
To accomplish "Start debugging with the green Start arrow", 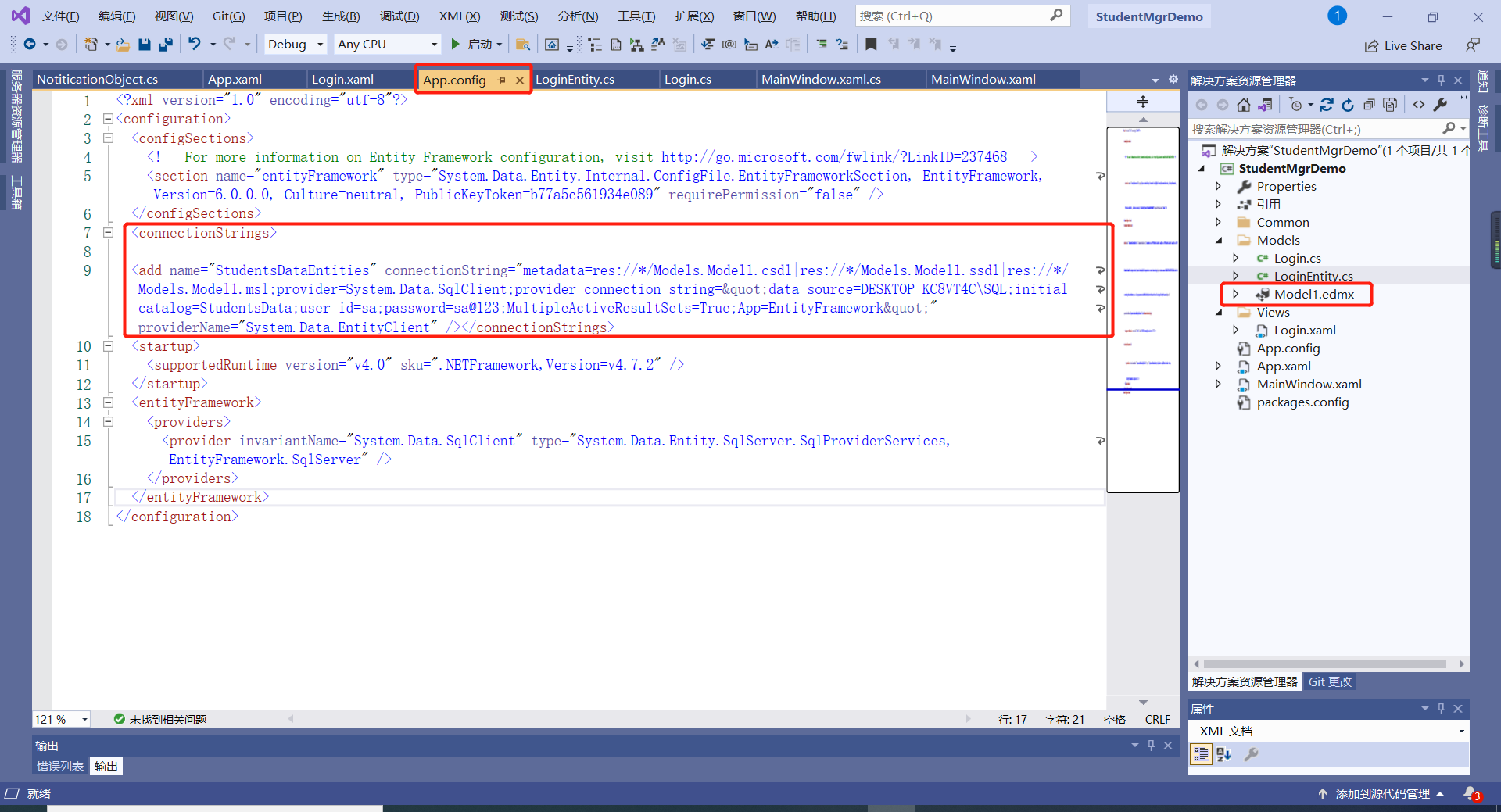I will pyautogui.click(x=457, y=44).
